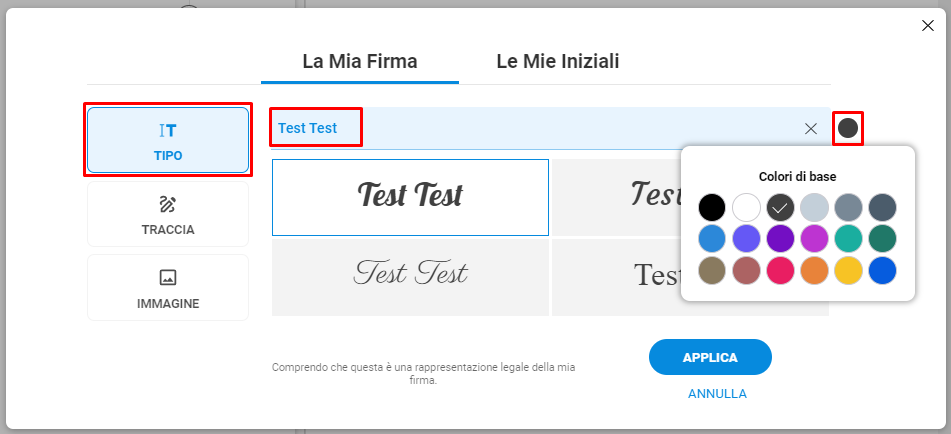Select the black color swatch
The image size is (951, 434).
pos(712,208)
